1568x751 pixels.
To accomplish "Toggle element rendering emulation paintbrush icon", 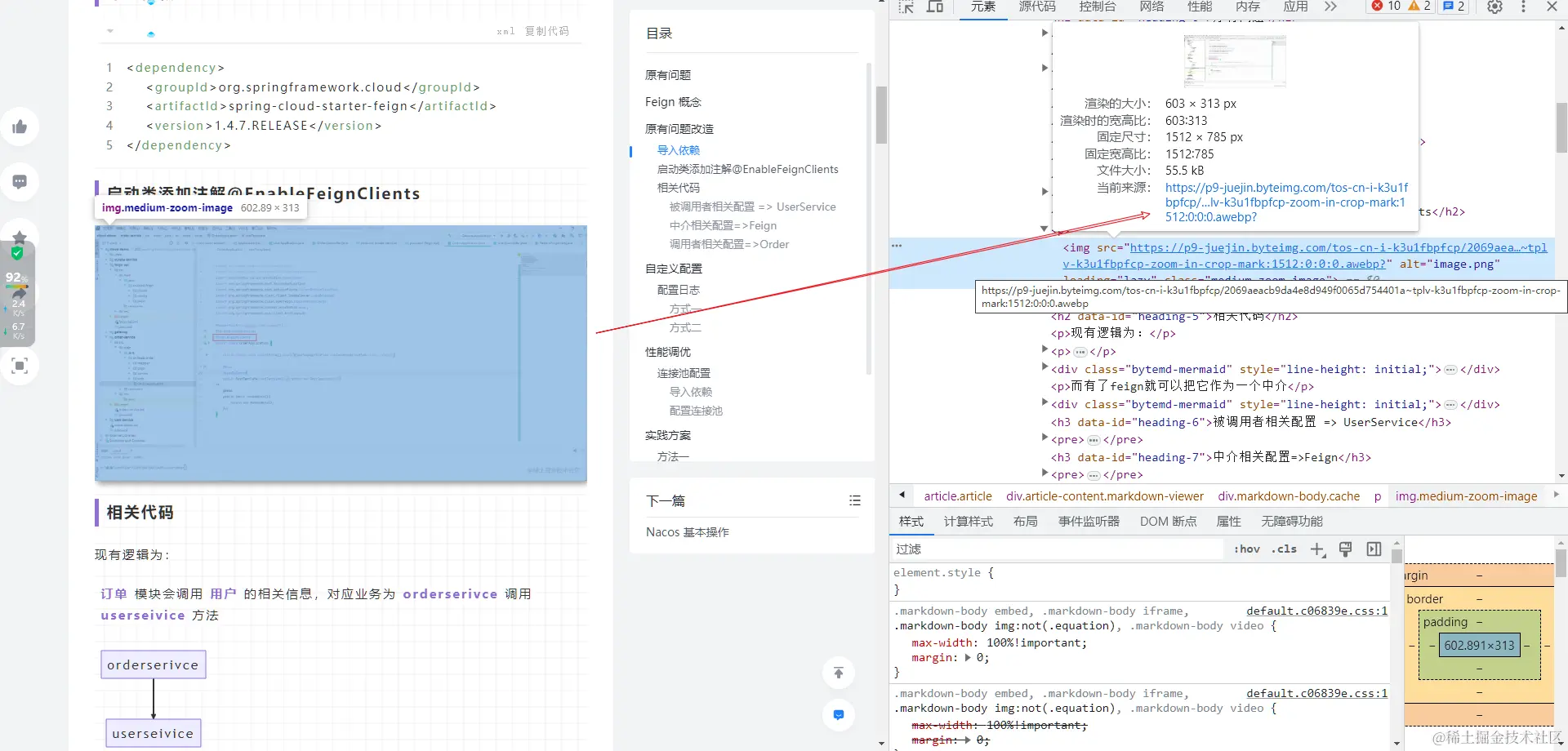I will point(1346,549).
